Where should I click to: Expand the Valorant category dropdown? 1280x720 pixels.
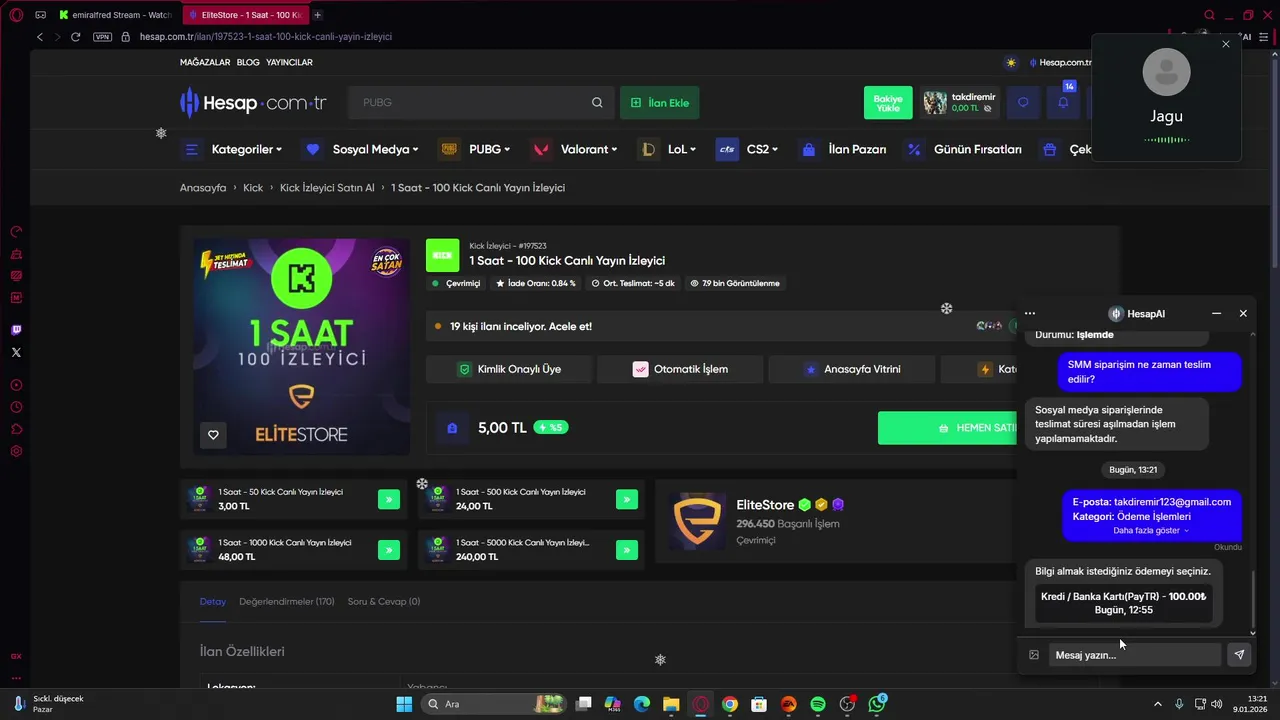(x=573, y=149)
